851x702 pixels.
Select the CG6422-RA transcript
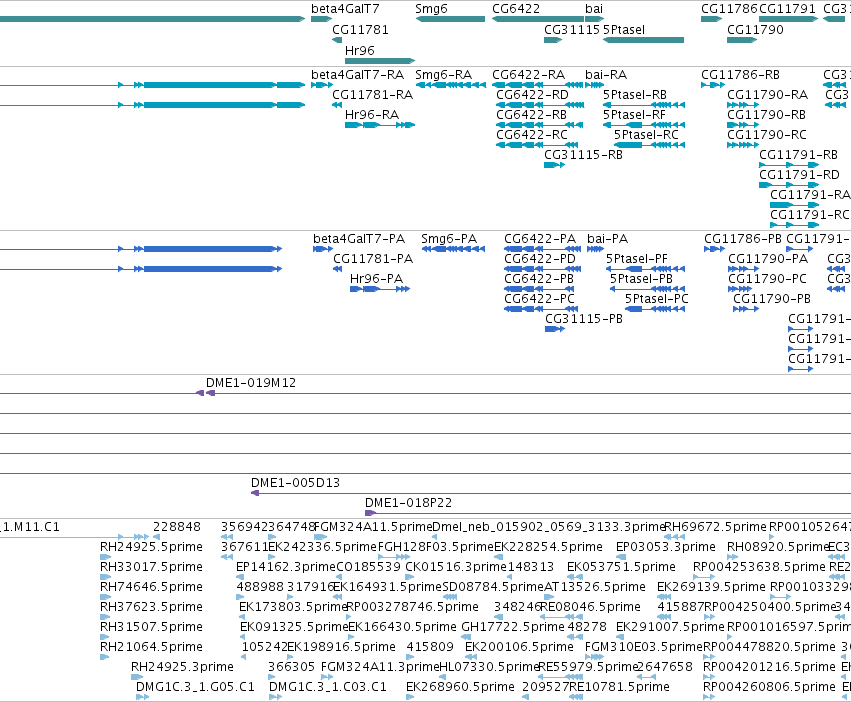538,85
